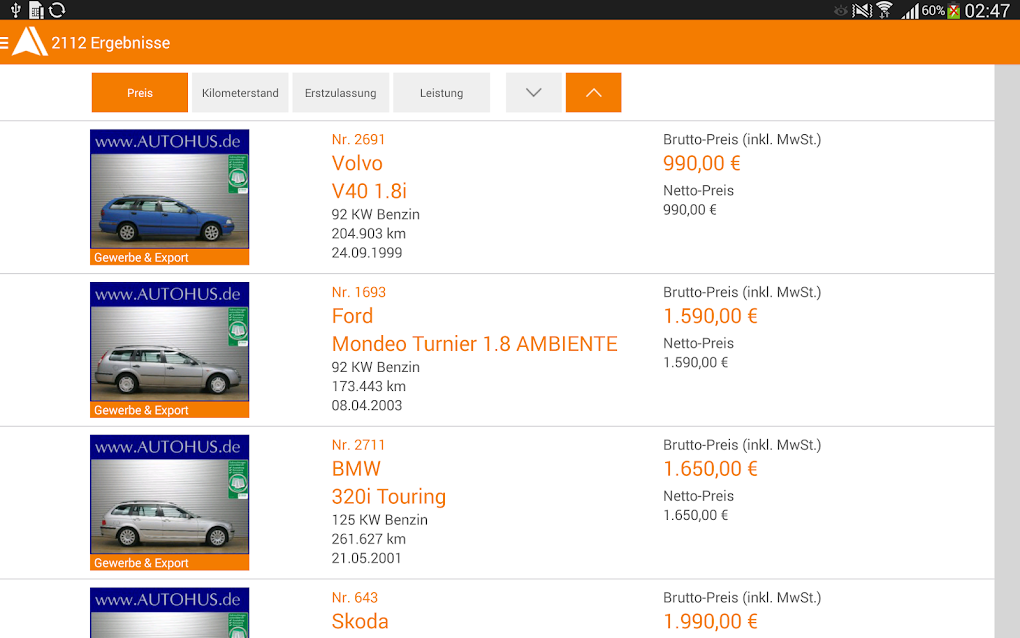Viewport: 1020px width, 638px height.
Task: Click the downward sort arrow icon
Action: (533, 92)
